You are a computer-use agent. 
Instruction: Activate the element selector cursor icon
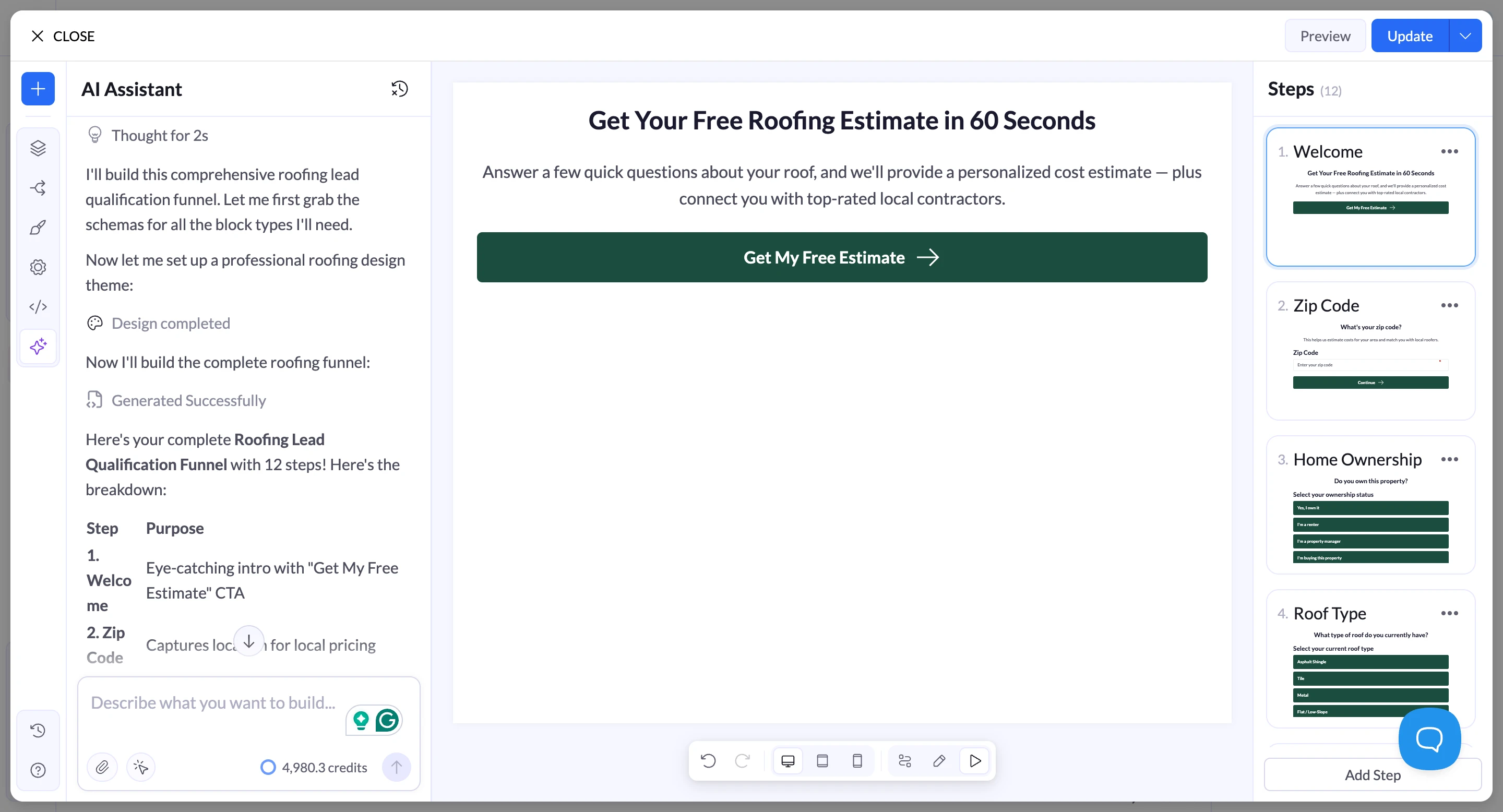point(140,767)
